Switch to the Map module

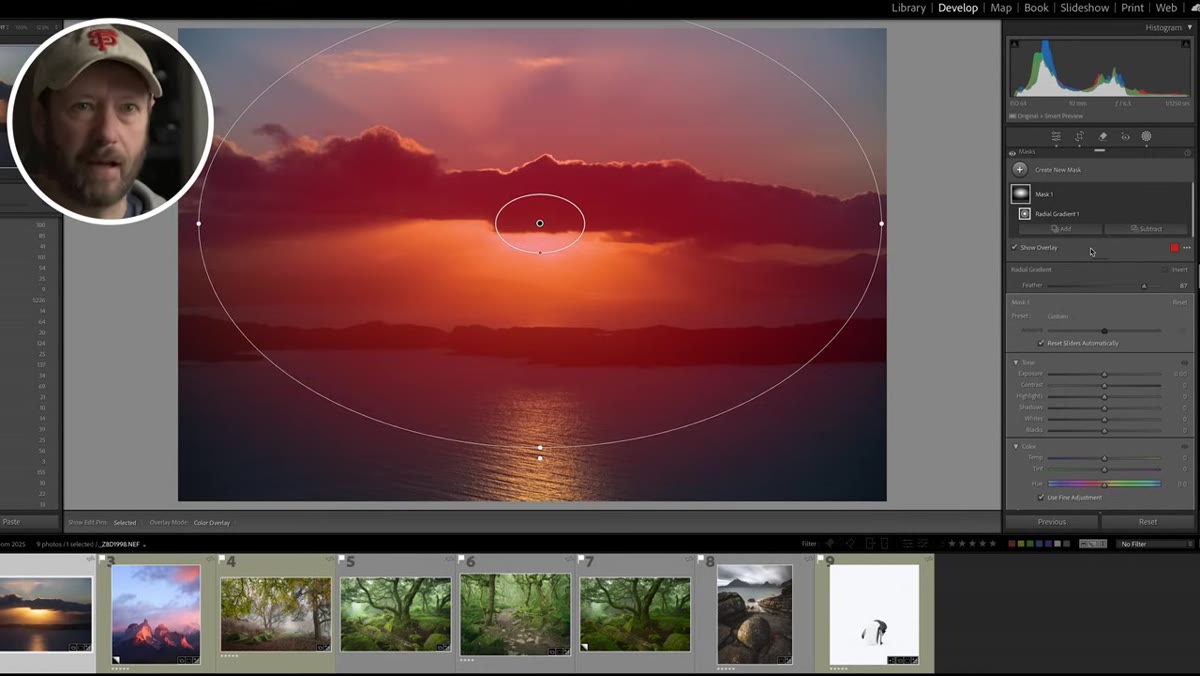pos(1001,8)
